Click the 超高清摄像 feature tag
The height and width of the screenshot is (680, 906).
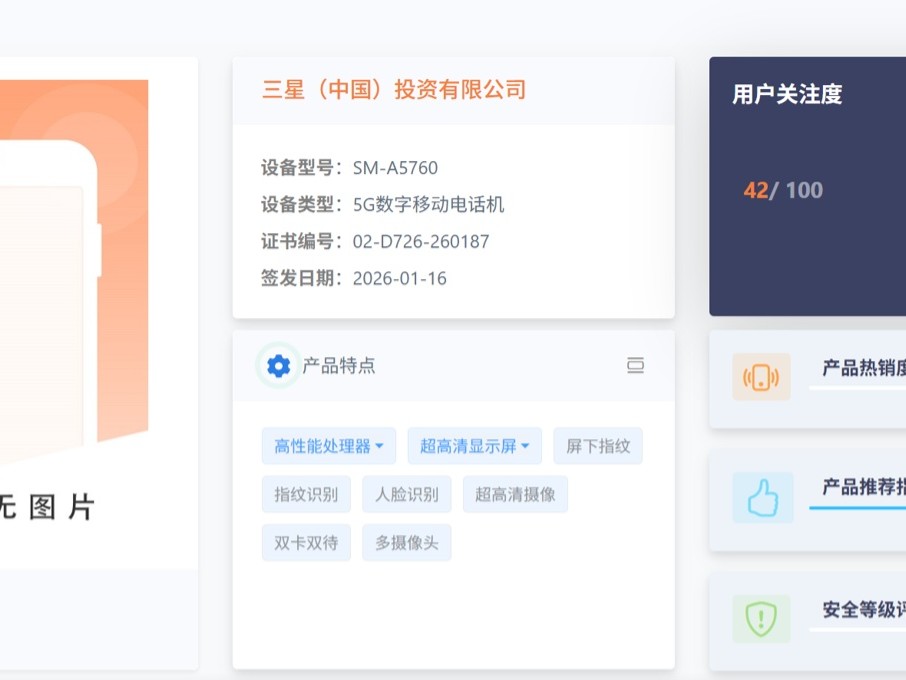[515, 494]
